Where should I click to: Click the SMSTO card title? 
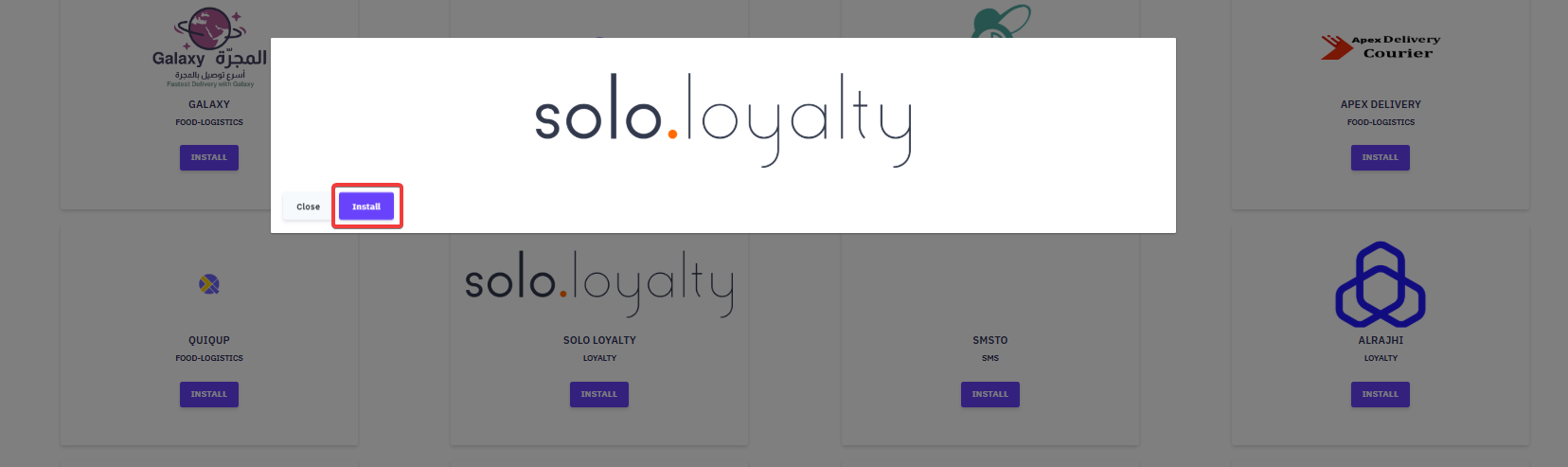990,340
